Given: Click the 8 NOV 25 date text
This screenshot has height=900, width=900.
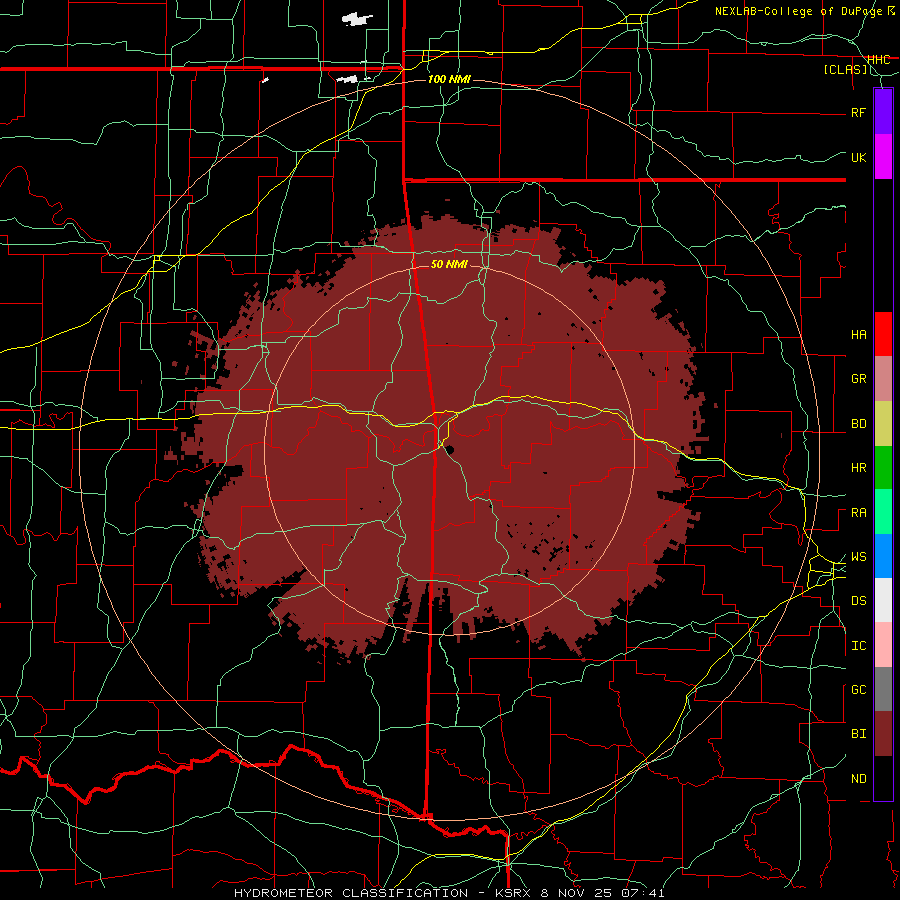Looking at the screenshot, I should 576,893.
